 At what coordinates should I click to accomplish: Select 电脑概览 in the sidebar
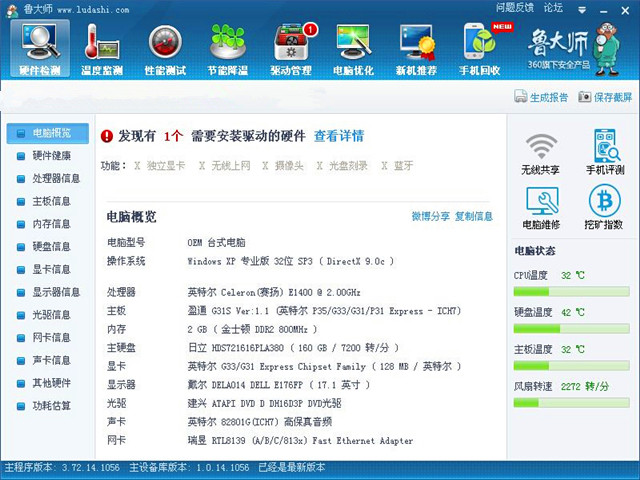(x=48, y=133)
